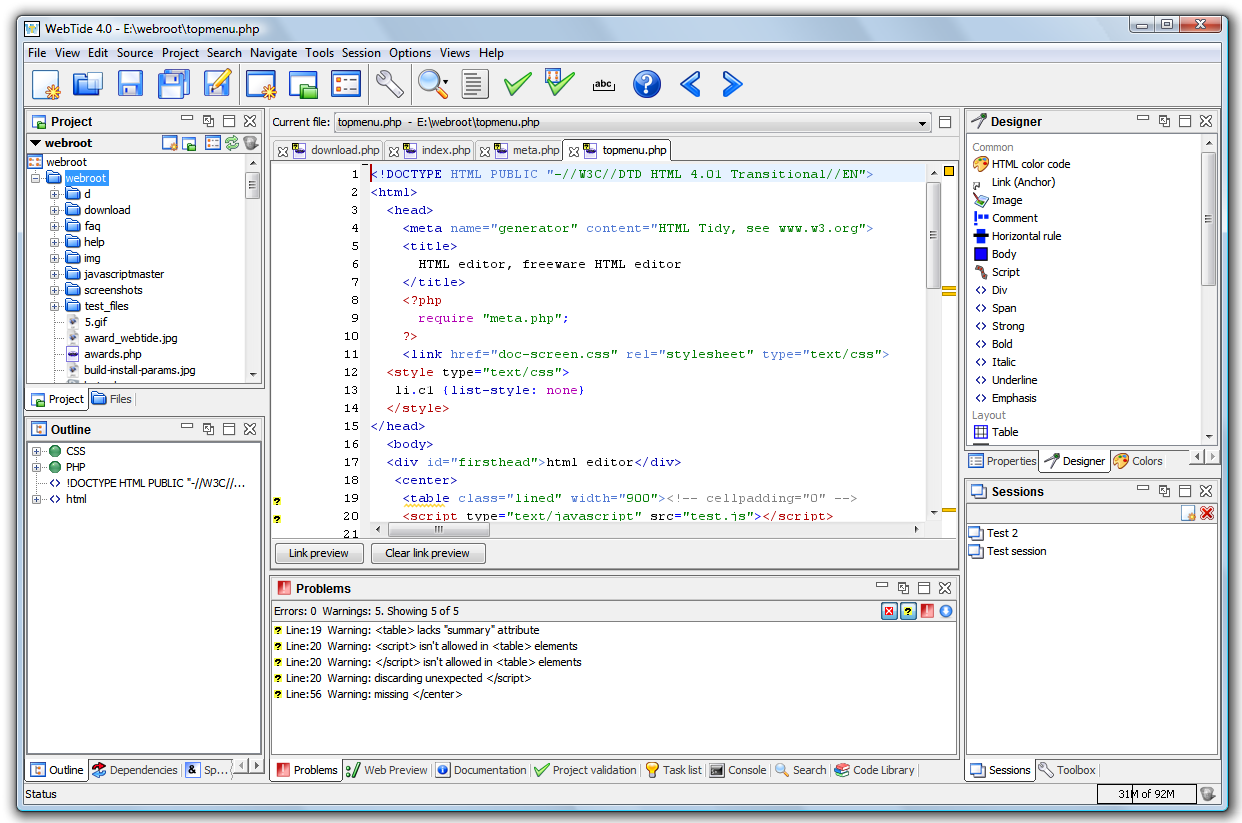This screenshot has height=823, width=1242.
Task: Open the search tool dropdown arrow
Action: click(446, 85)
